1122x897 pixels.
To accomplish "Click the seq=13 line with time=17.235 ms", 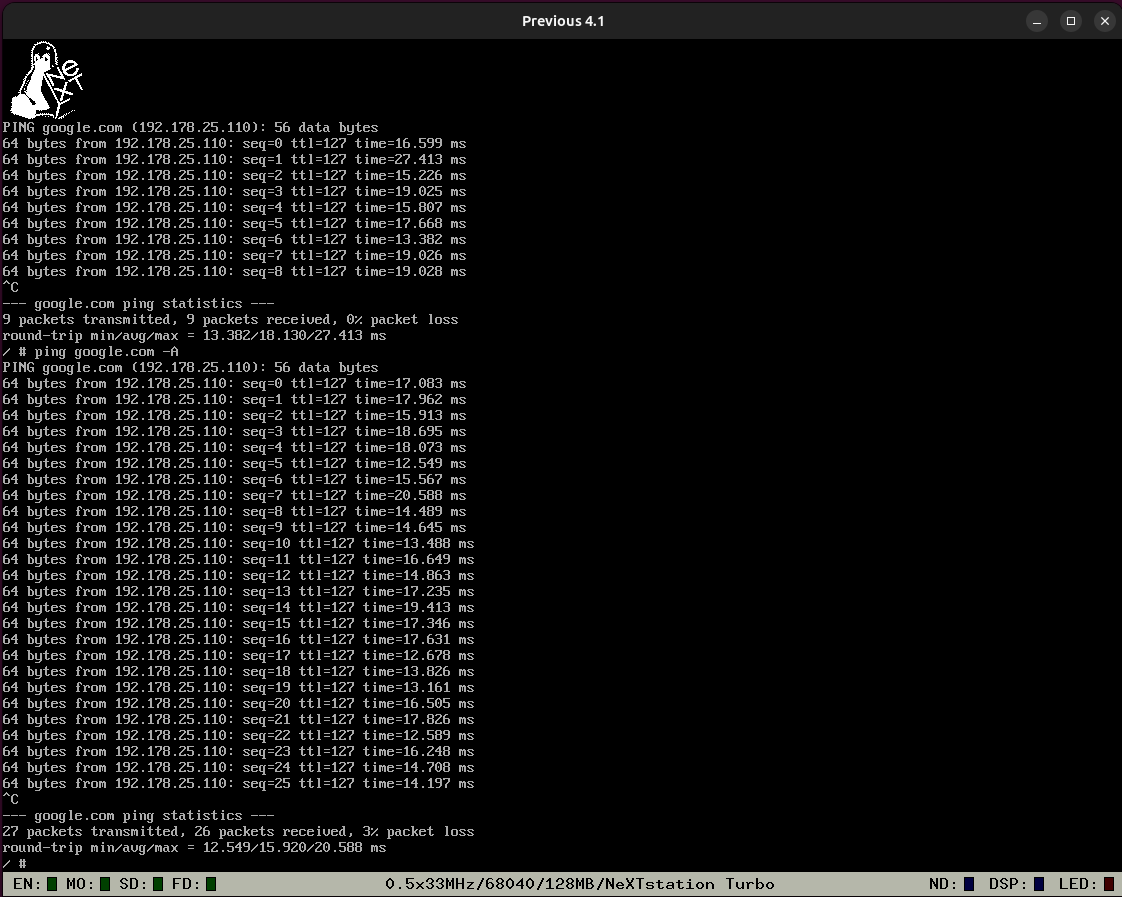I will tap(238, 592).
